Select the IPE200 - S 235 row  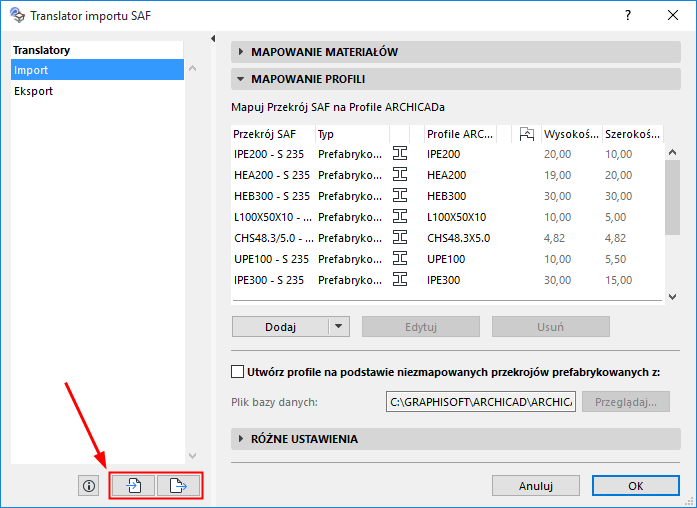point(448,154)
